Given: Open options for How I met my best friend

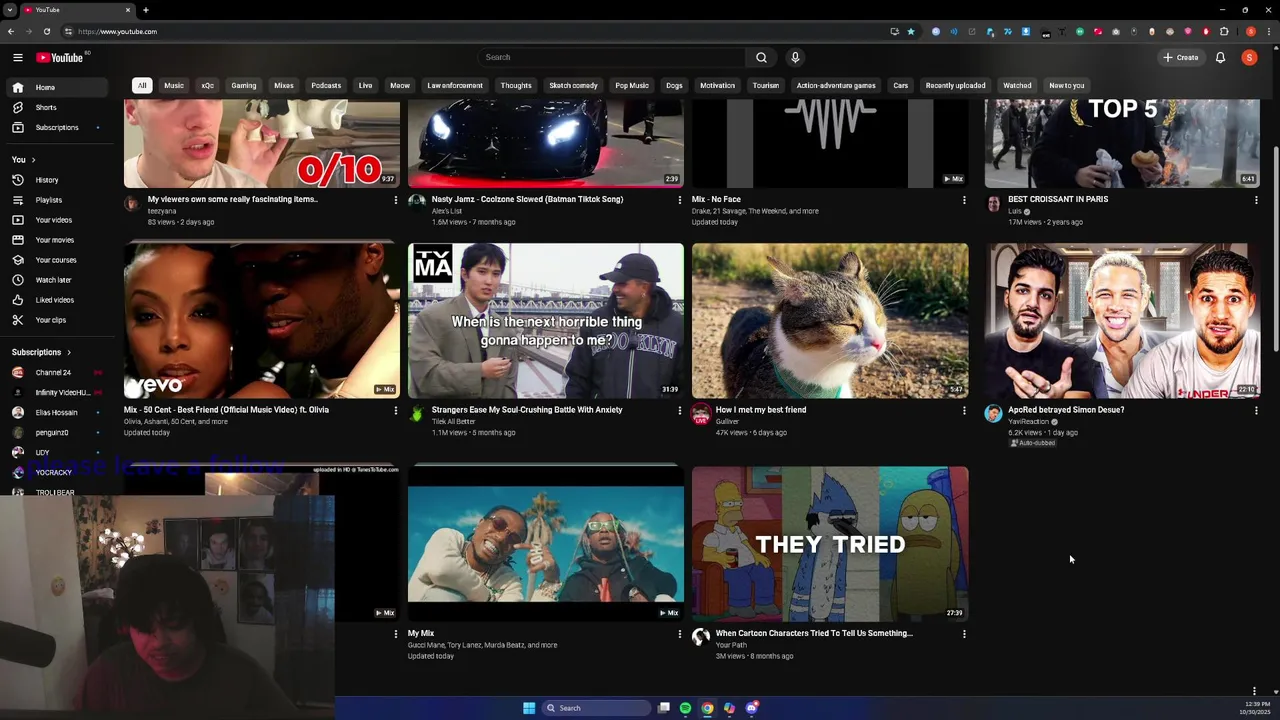Looking at the screenshot, I should [x=964, y=411].
